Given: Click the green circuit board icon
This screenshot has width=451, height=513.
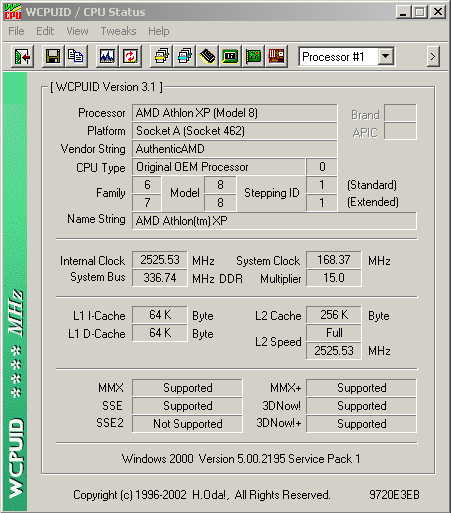Looking at the screenshot, I should (253, 56).
